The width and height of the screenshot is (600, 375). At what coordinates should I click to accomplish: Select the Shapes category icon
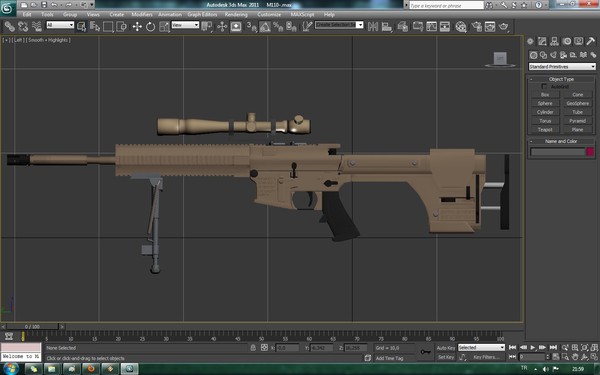543,55
